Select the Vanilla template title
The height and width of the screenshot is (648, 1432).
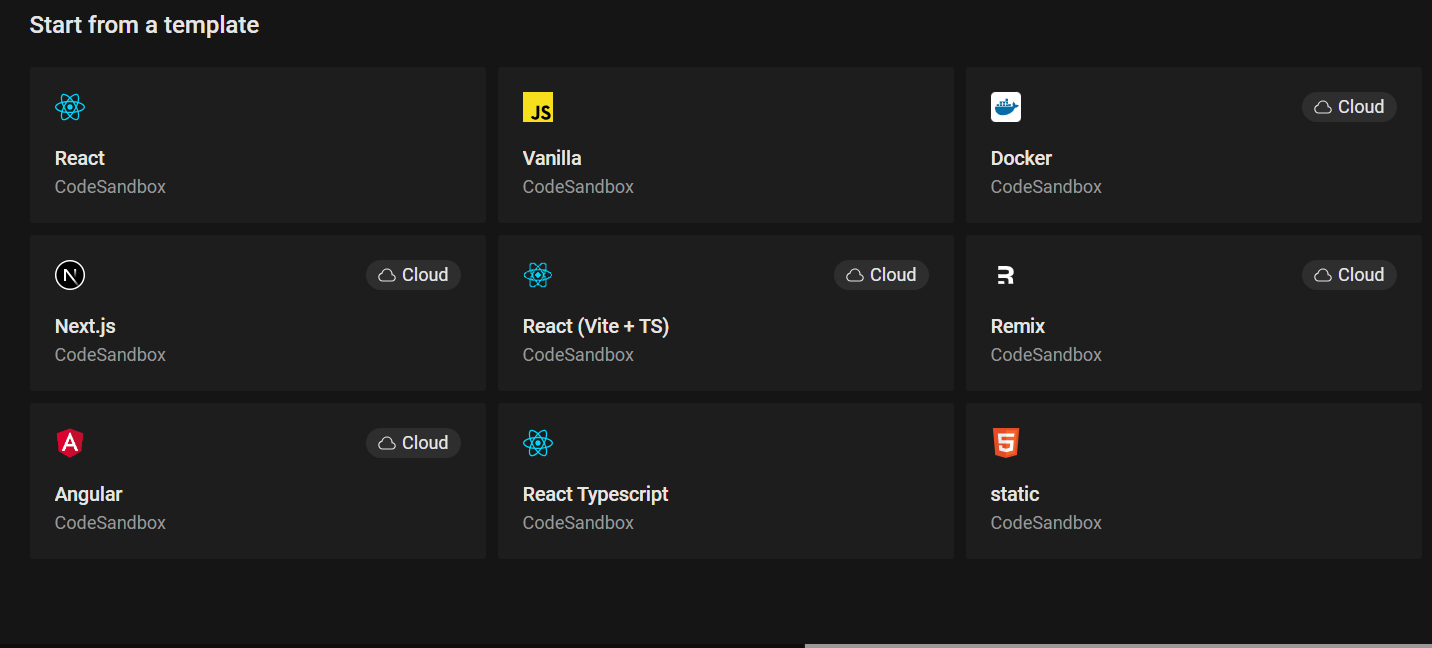[552, 158]
